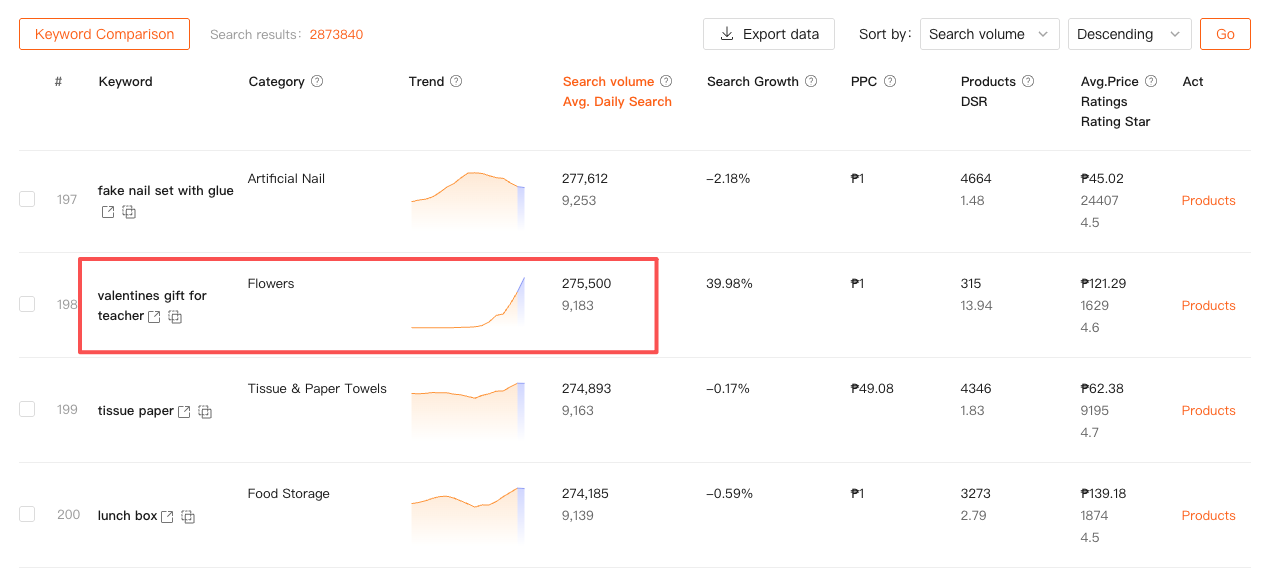Copy the fake nail set with glue keyword

129,212
